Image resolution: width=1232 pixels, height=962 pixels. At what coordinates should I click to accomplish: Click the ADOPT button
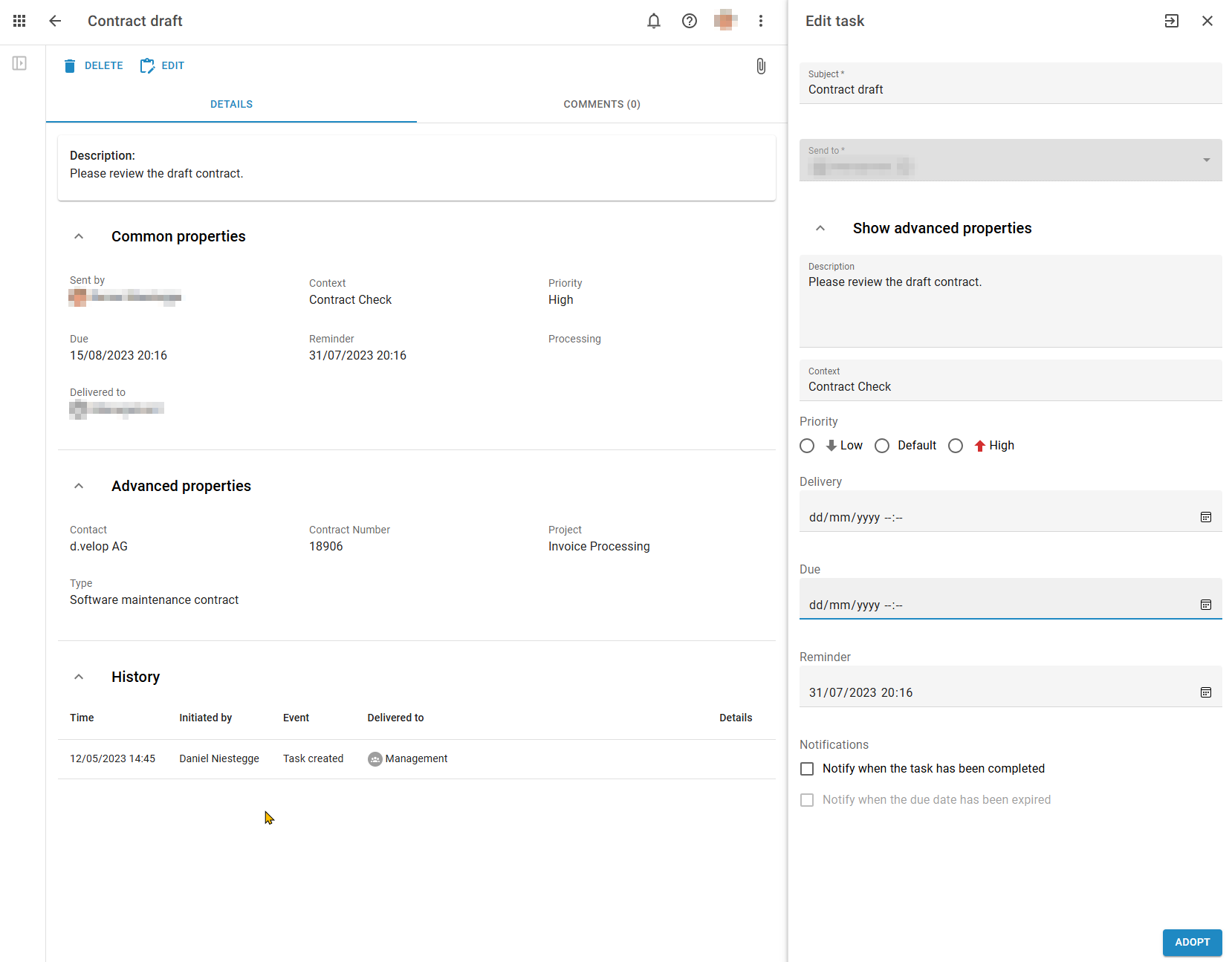coord(1192,942)
